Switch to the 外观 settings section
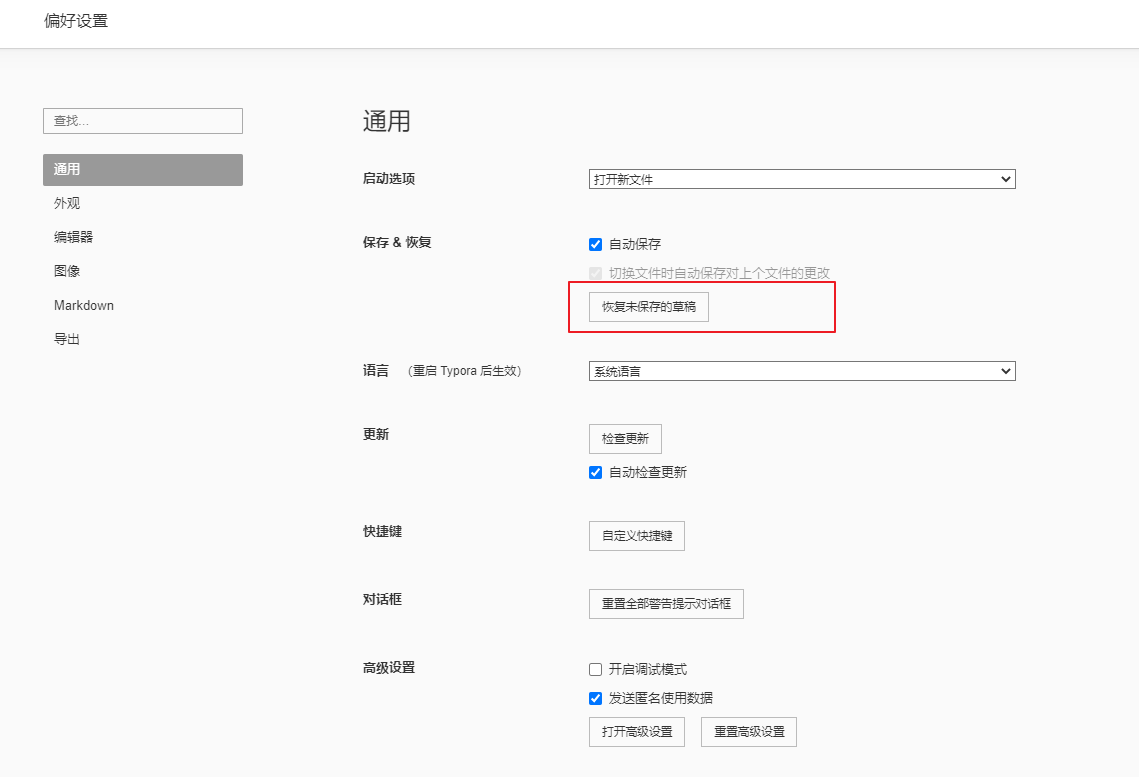The width and height of the screenshot is (1139, 777). click(x=66, y=203)
